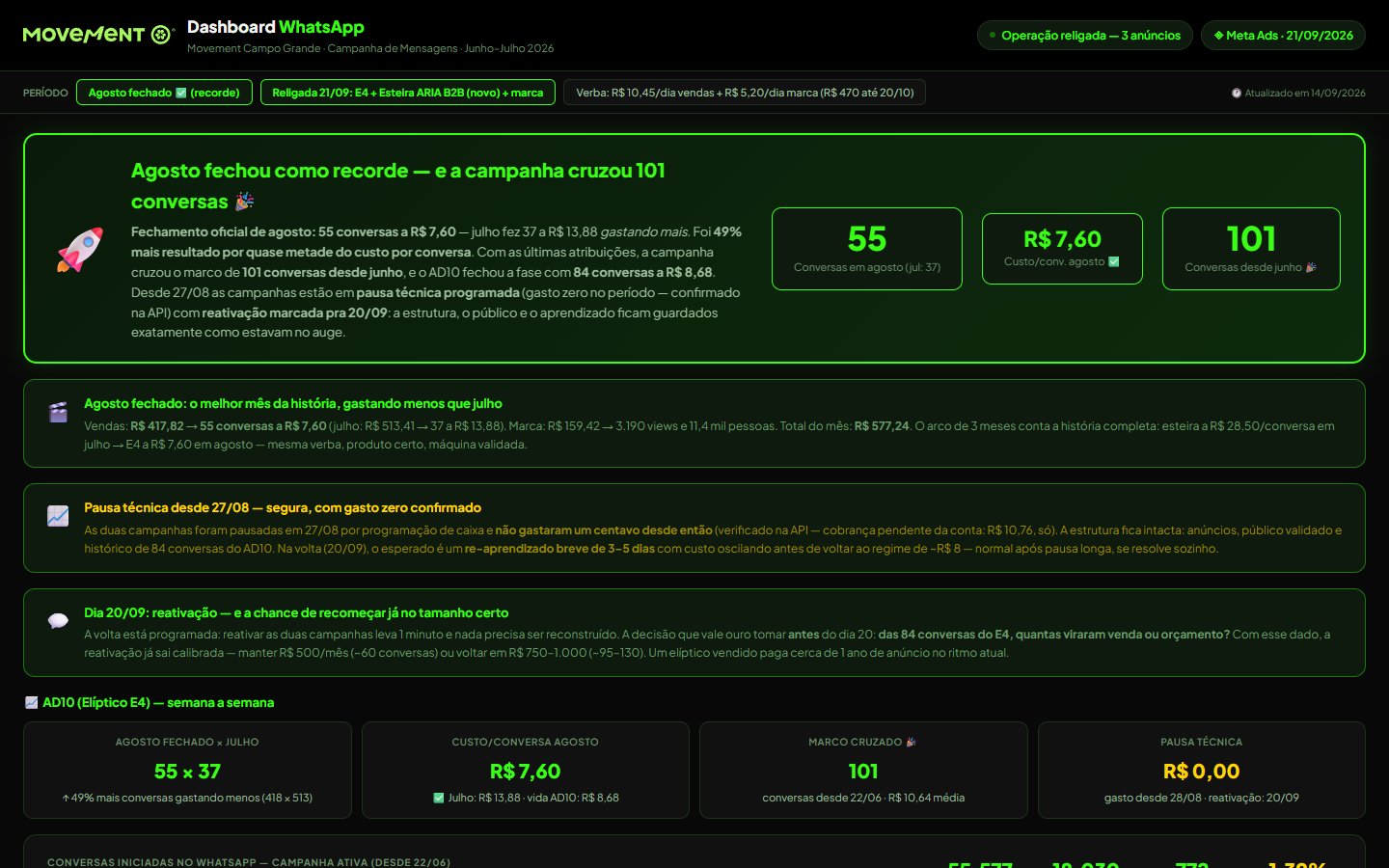Click the 'Movement Campo Grande' subtitle line
The width and height of the screenshot is (1389, 868).
pos(370,48)
